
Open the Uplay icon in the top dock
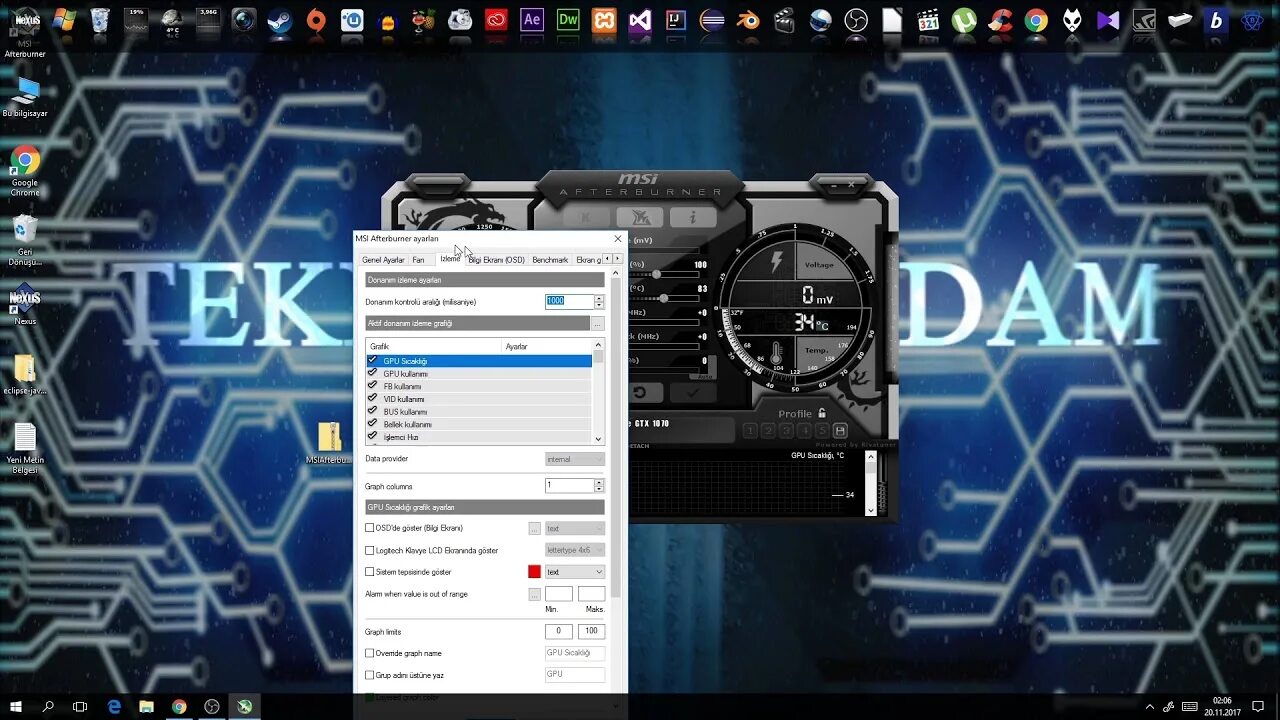point(352,20)
